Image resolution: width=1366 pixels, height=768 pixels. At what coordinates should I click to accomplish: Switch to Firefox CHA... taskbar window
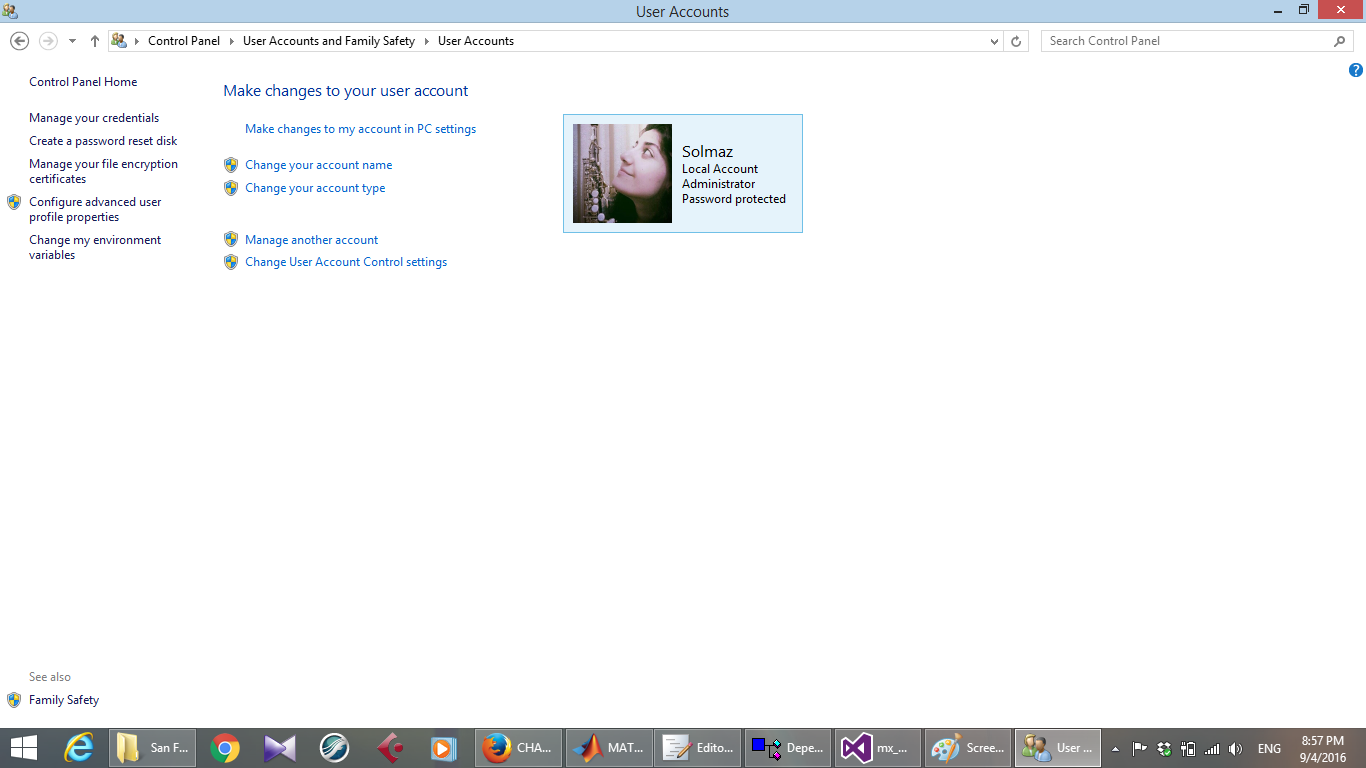[518, 748]
